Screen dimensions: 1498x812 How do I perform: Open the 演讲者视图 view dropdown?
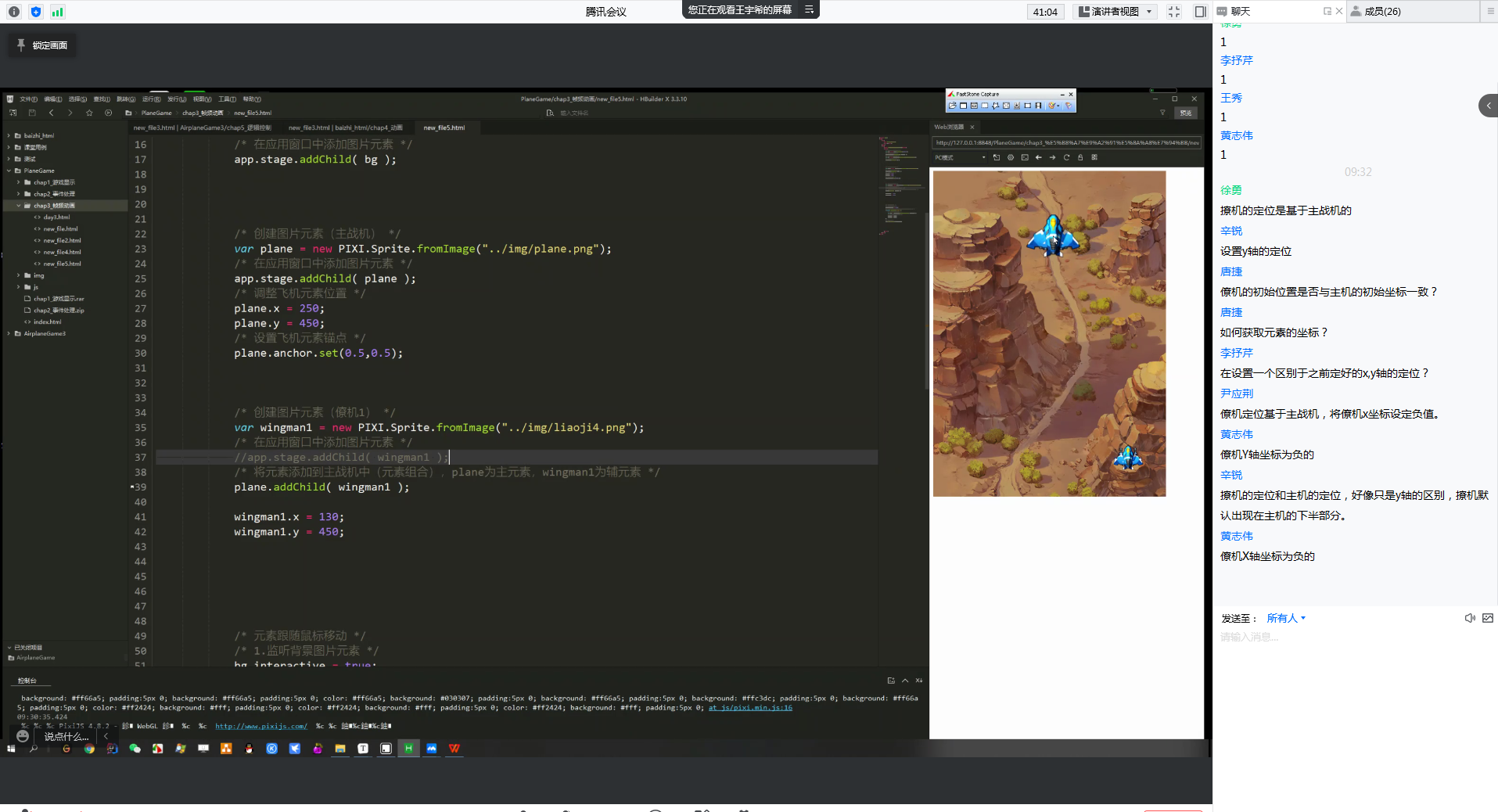click(1115, 12)
